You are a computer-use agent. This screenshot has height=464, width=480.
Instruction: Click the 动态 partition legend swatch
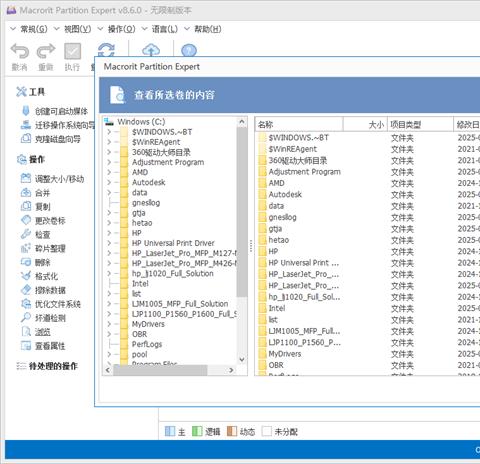(x=232, y=431)
